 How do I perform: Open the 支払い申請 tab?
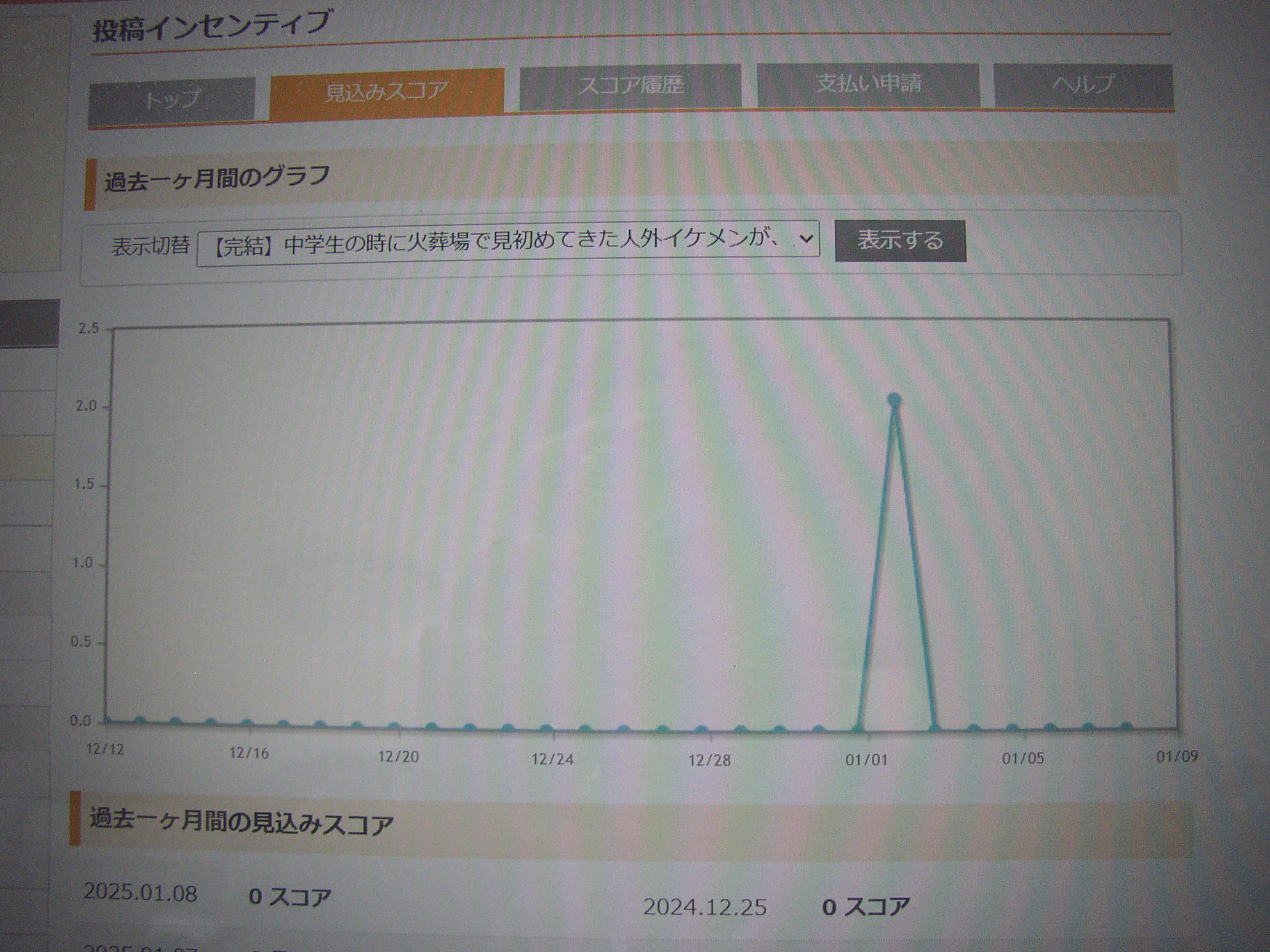tap(868, 84)
